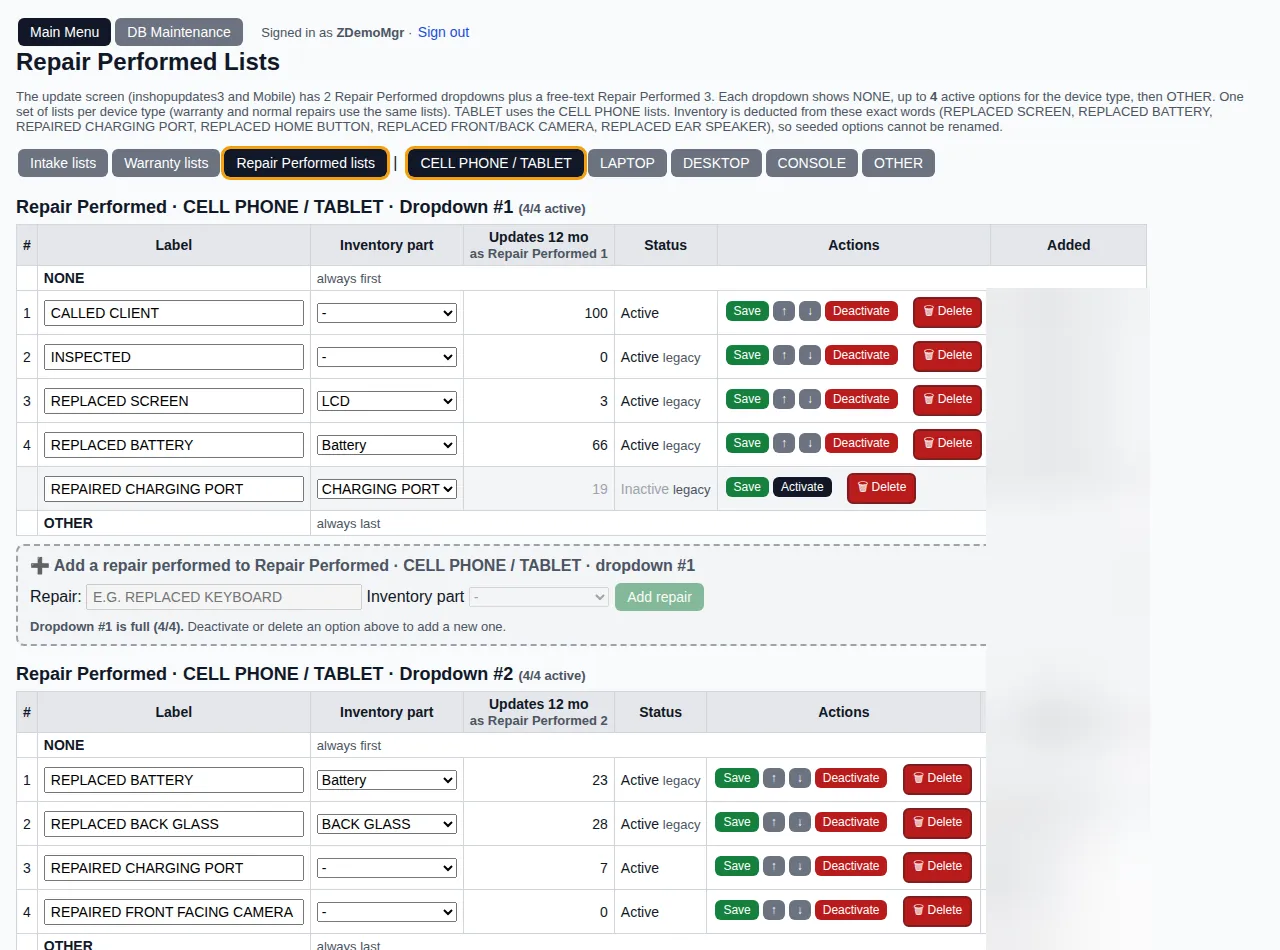Screen dimensions: 1280x950
Task: Select the DESKTOP device type tab
Action: pos(716,163)
